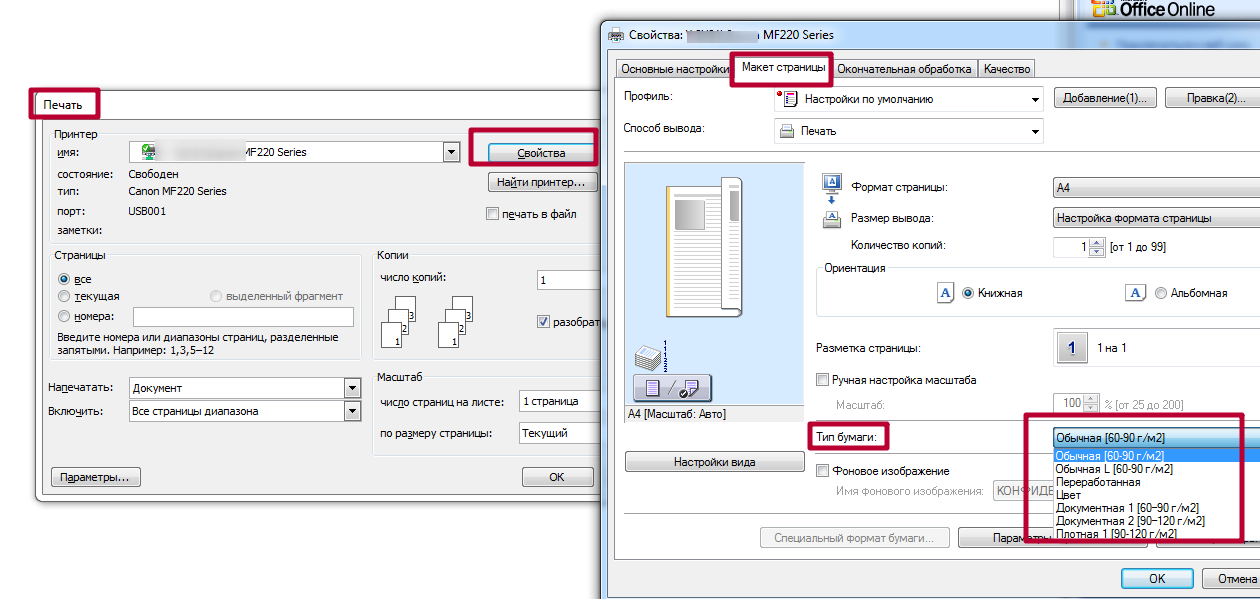Click the preview settings toggle icon button
This screenshot has height=599, width=1260.
coord(672,387)
